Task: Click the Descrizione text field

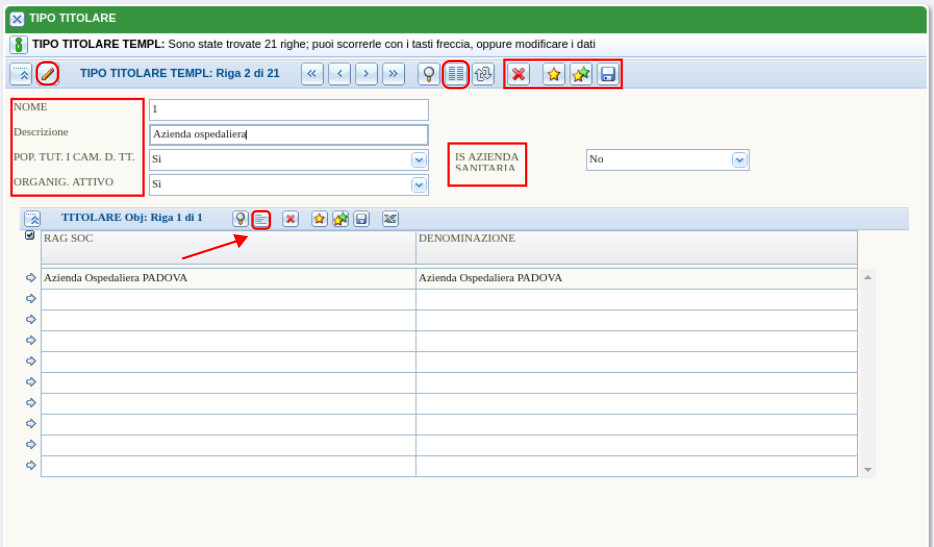Action: tap(288, 135)
